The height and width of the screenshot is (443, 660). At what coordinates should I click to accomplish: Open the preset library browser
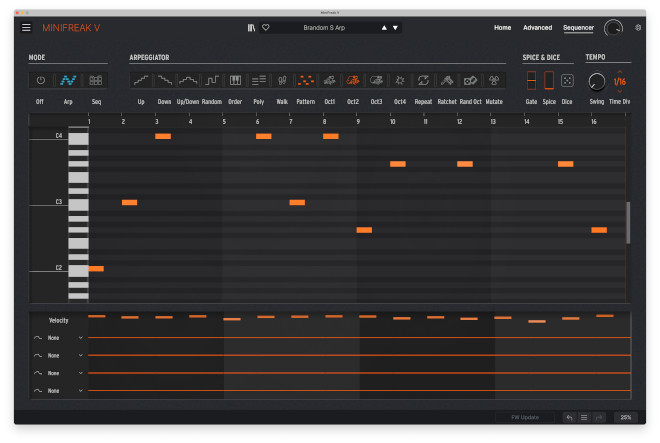point(252,28)
